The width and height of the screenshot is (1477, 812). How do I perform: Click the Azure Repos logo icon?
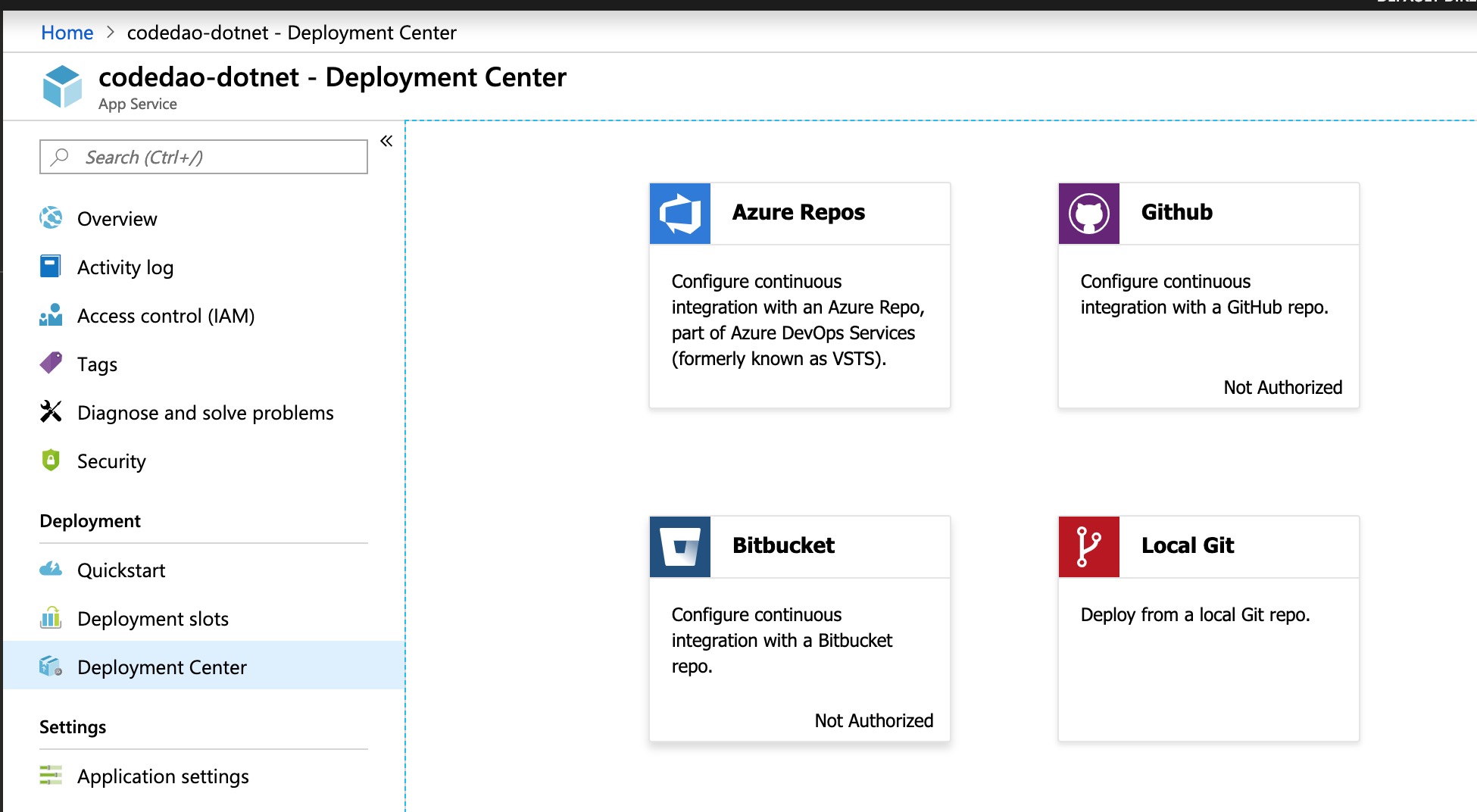point(679,214)
